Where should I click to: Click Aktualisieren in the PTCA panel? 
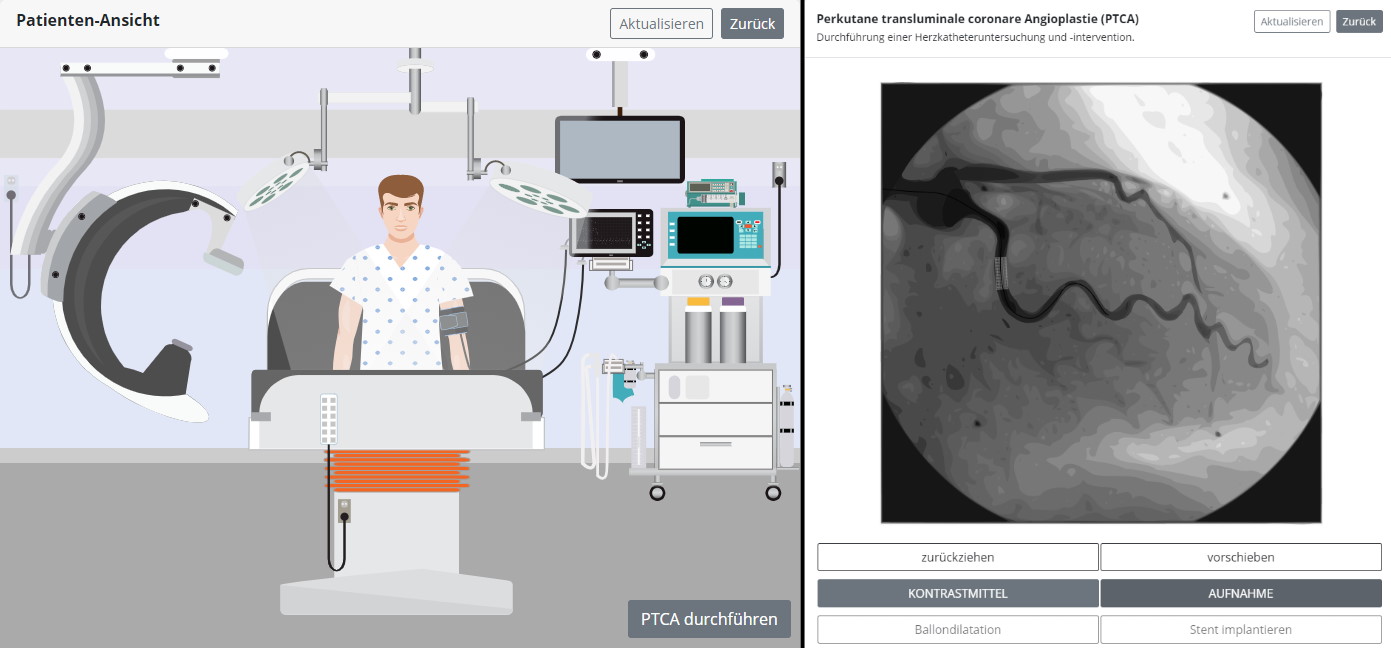pyautogui.click(x=1292, y=21)
